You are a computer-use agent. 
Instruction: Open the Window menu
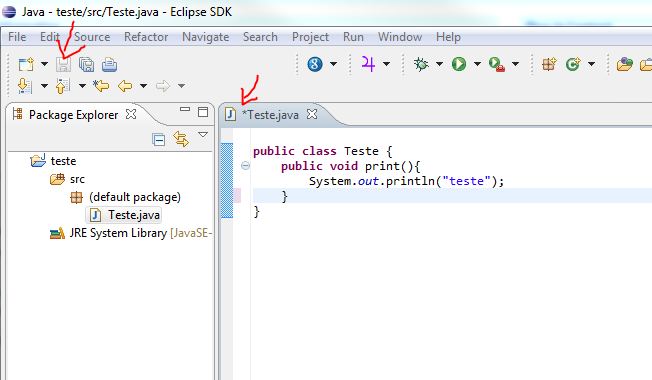coord(400,37)
